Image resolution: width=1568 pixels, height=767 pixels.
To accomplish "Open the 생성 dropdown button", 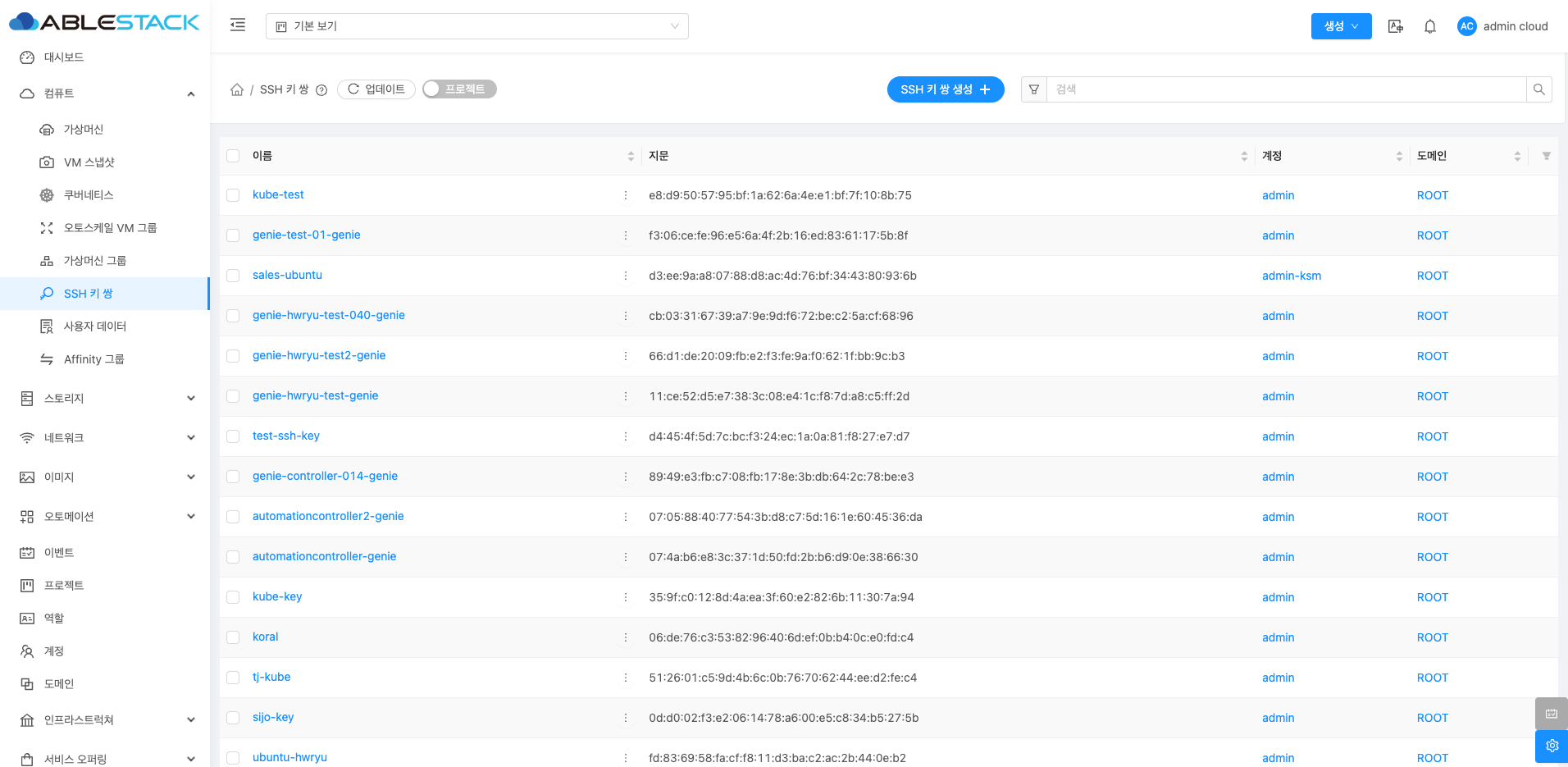I will click(x=1341, y=26).
